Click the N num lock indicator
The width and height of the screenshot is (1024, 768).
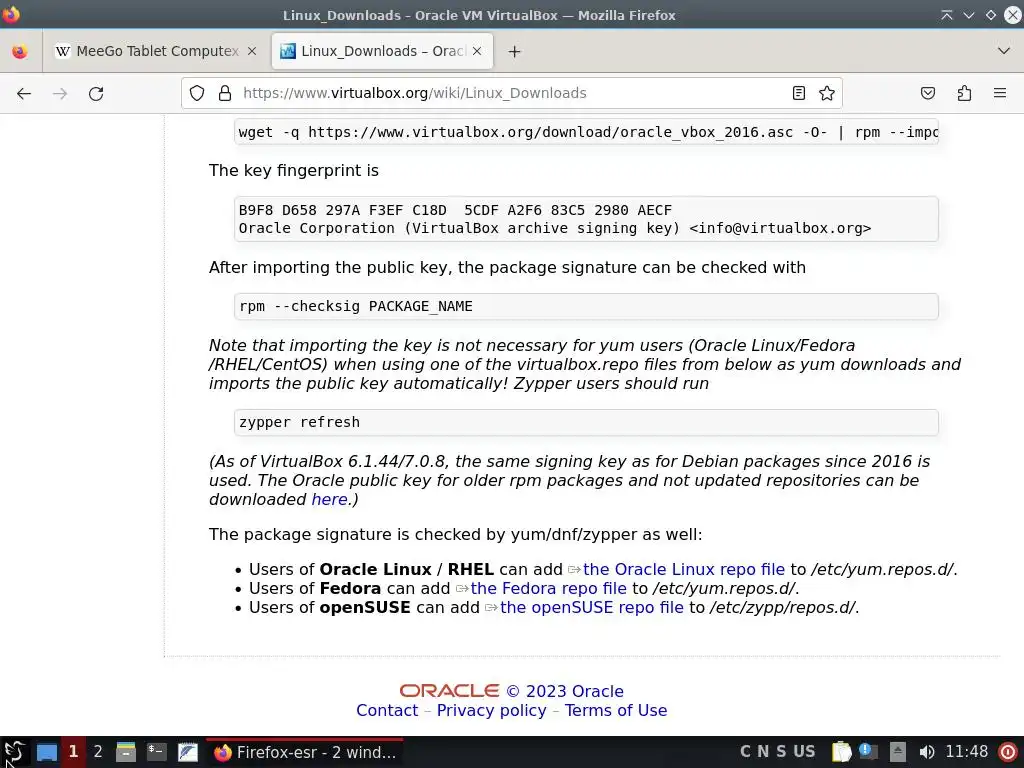pos(763,752)
